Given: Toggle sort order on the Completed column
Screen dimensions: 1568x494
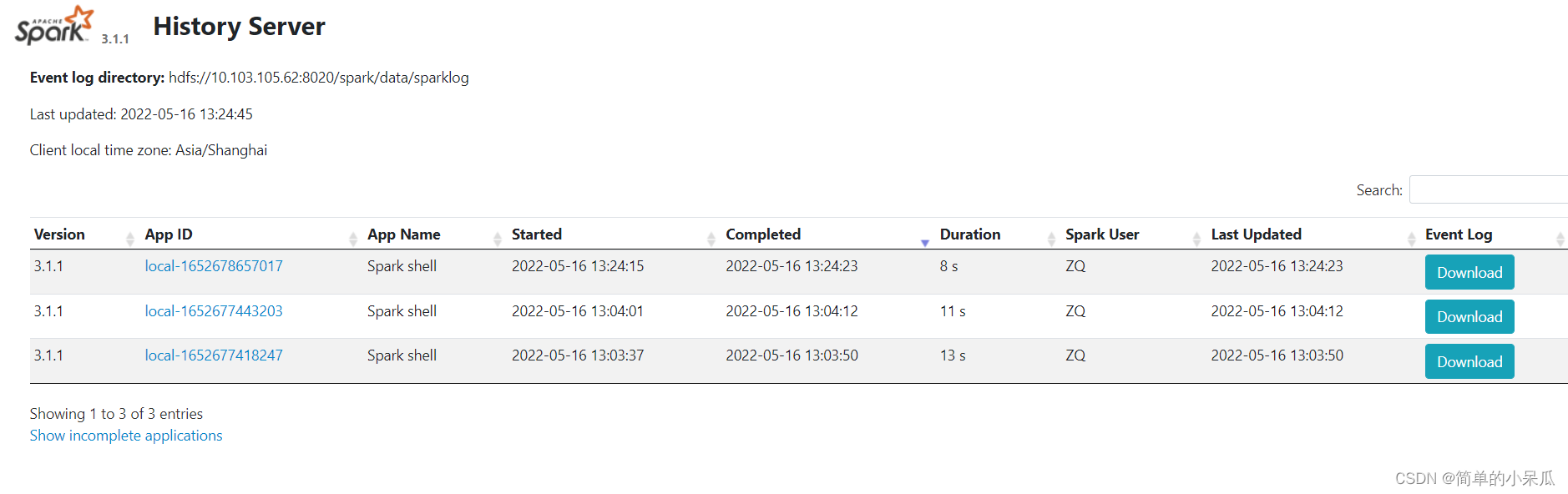Looking at the screenshot, I should [763, 234].
